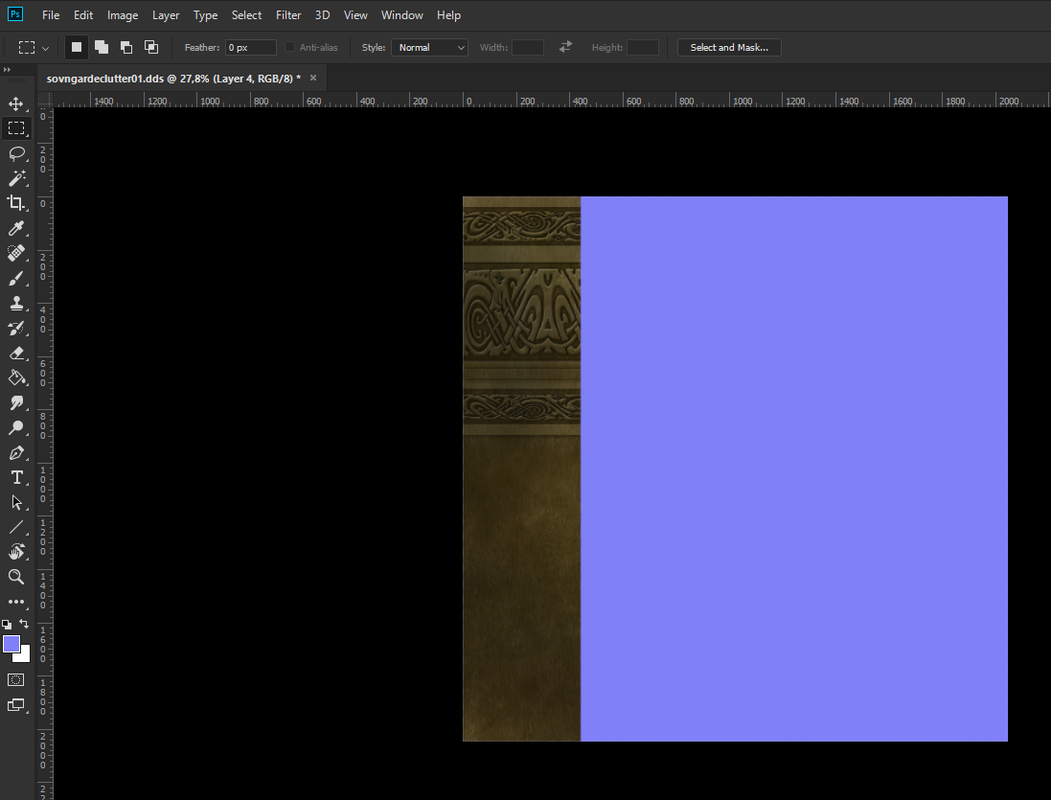Open the File menu
Image resolution: width=1051 pixels, height=800 pixels.
click(x=51, y=15)
